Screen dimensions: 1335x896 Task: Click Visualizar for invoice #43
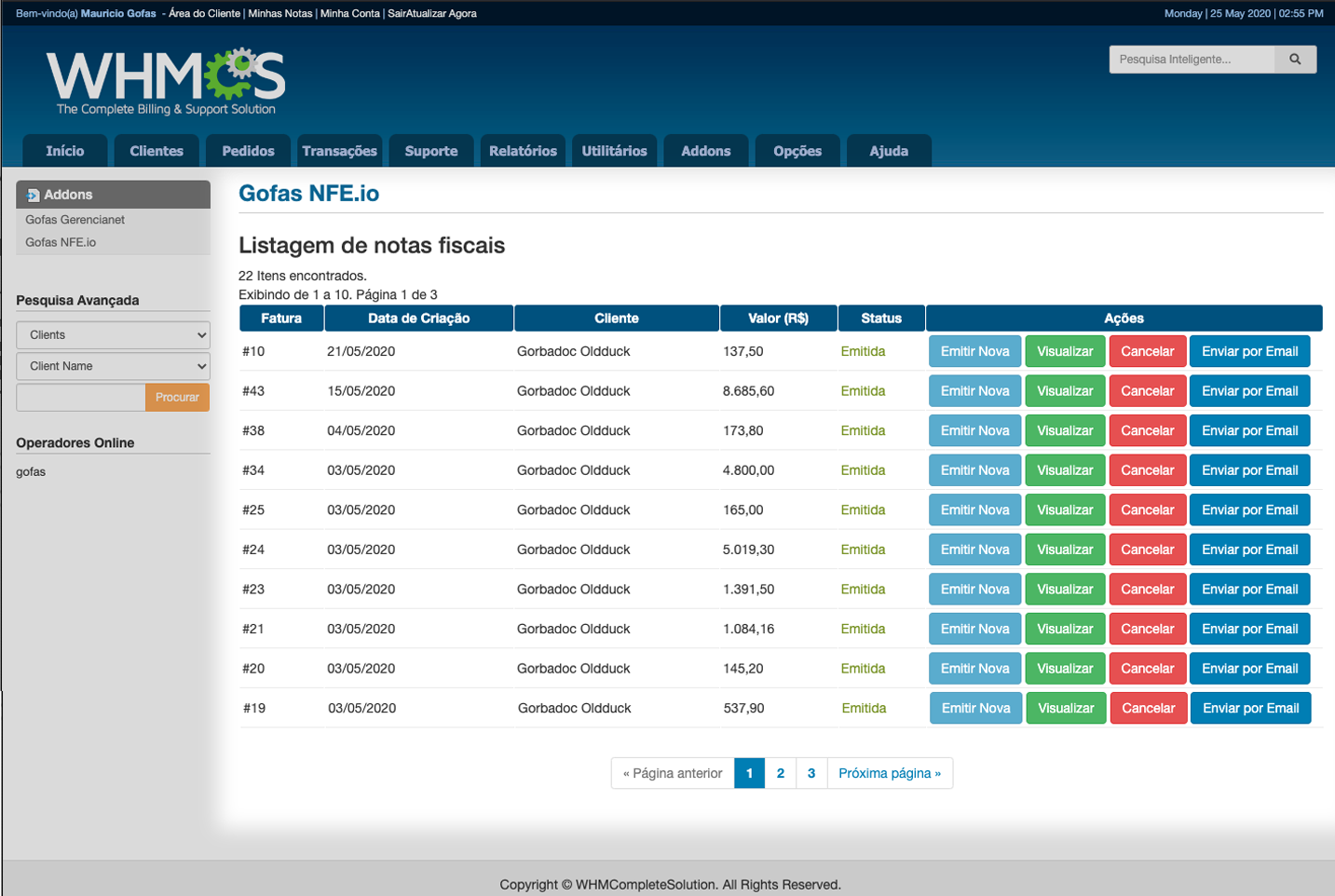[x=1065, y=391]
